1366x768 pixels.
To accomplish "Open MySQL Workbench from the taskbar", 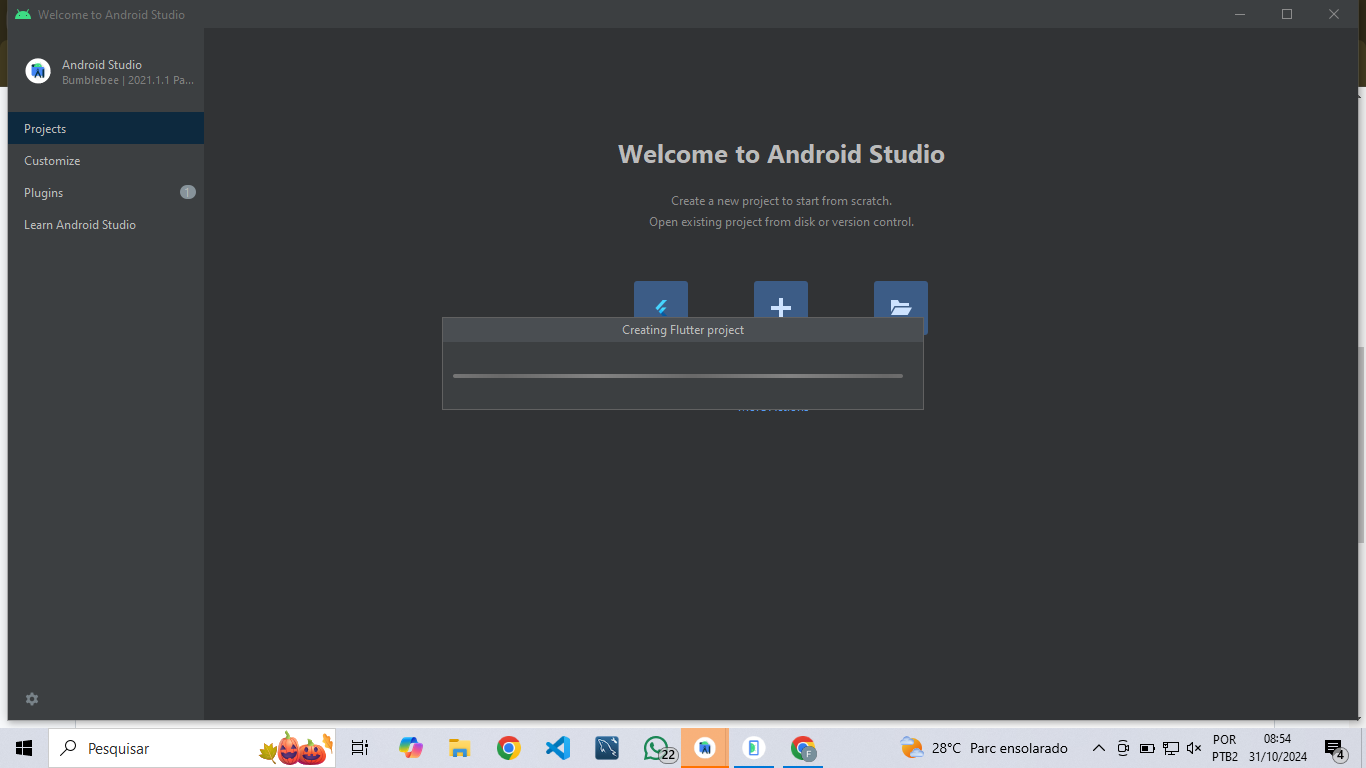I will coord(607,748).
